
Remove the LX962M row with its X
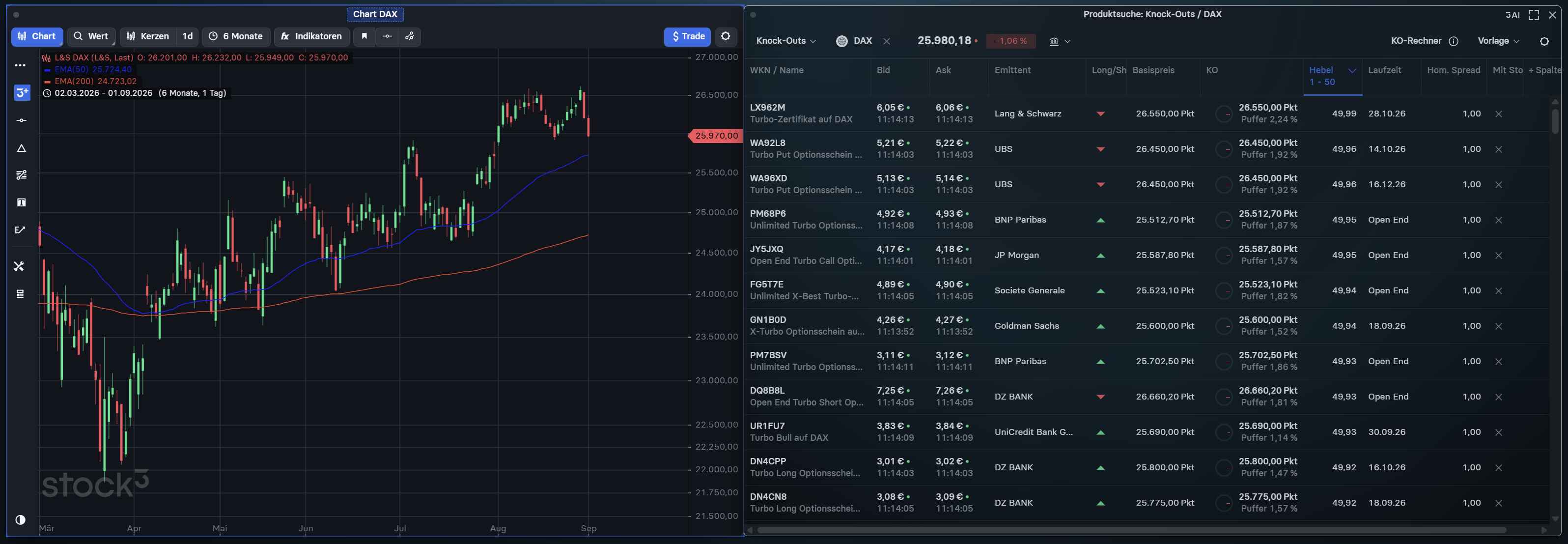(x=1499, y=114)
